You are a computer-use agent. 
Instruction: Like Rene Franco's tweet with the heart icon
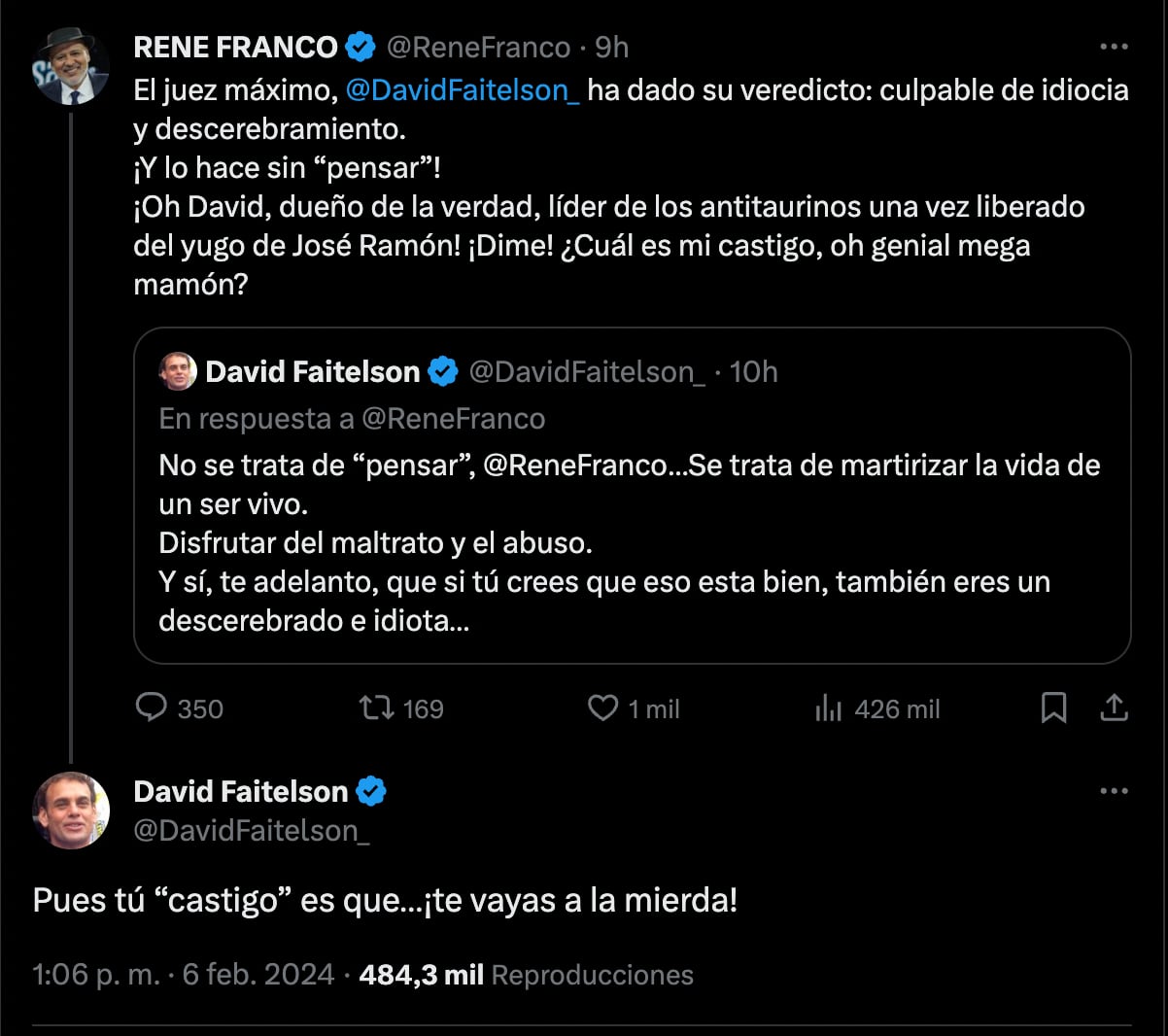pyautogui.click(x=602, y=708)
